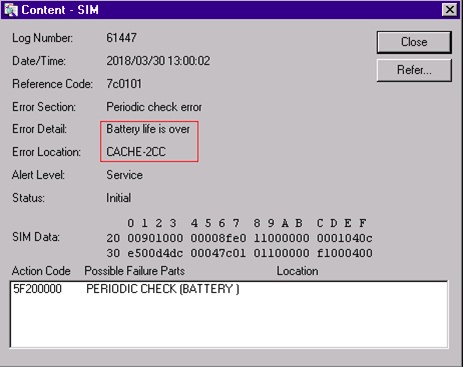Select the action code 5F200000 row
The image size is (463, 367).
pyautogui.click(x=229, y=289)
